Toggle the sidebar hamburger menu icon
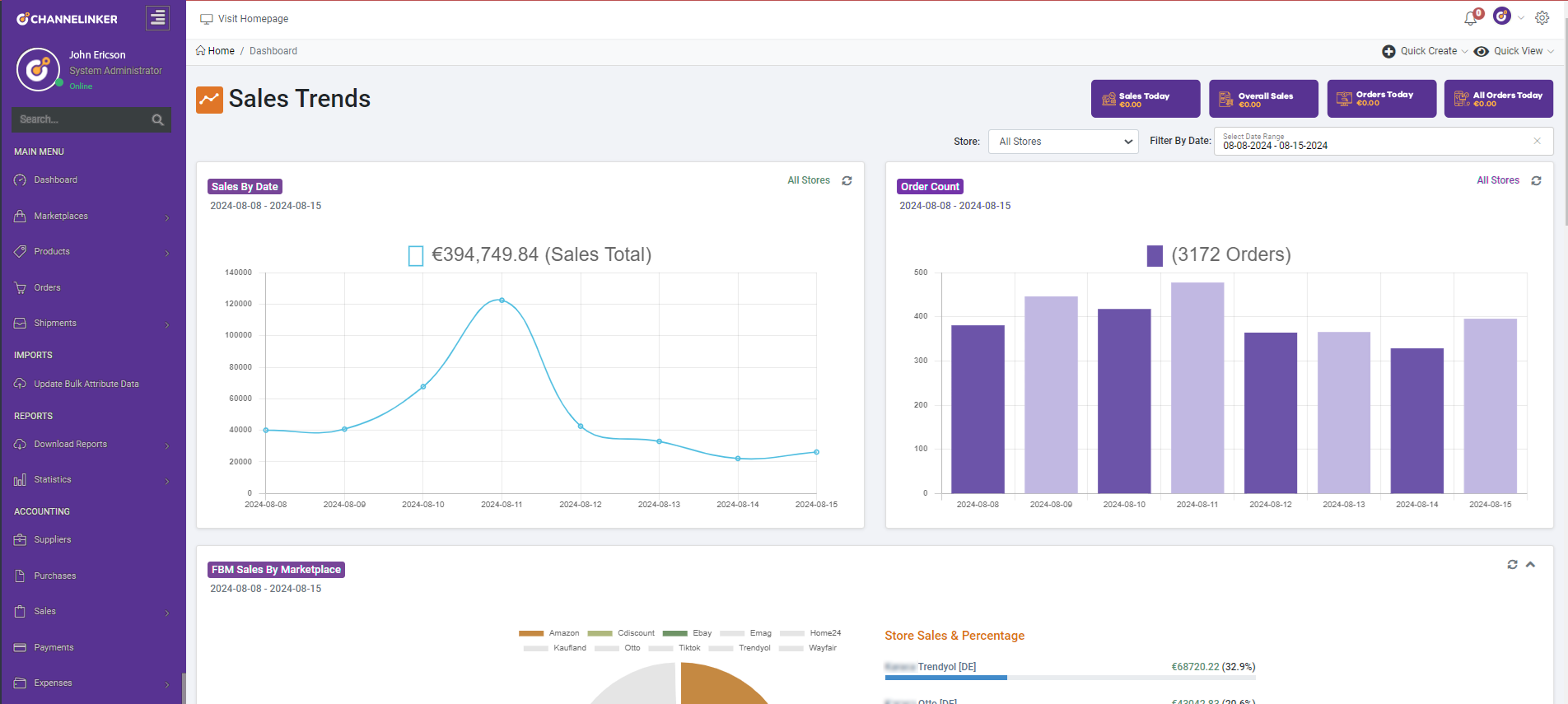This screenshot has height=704, width=1568. coord(157,18)
